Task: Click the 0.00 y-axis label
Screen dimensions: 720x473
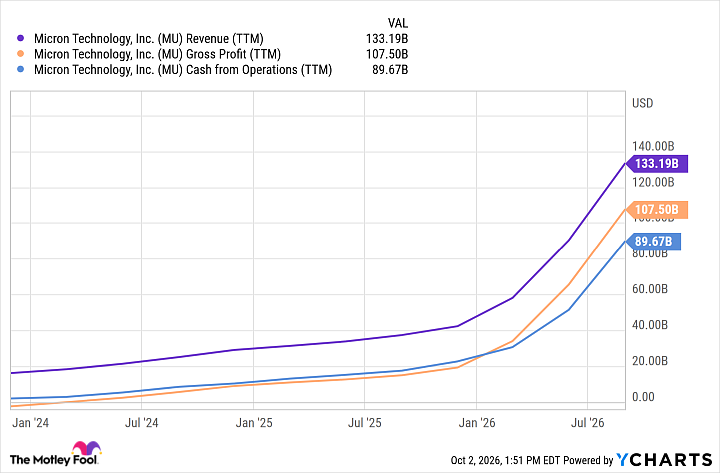Action: click(x=643, y=397)
